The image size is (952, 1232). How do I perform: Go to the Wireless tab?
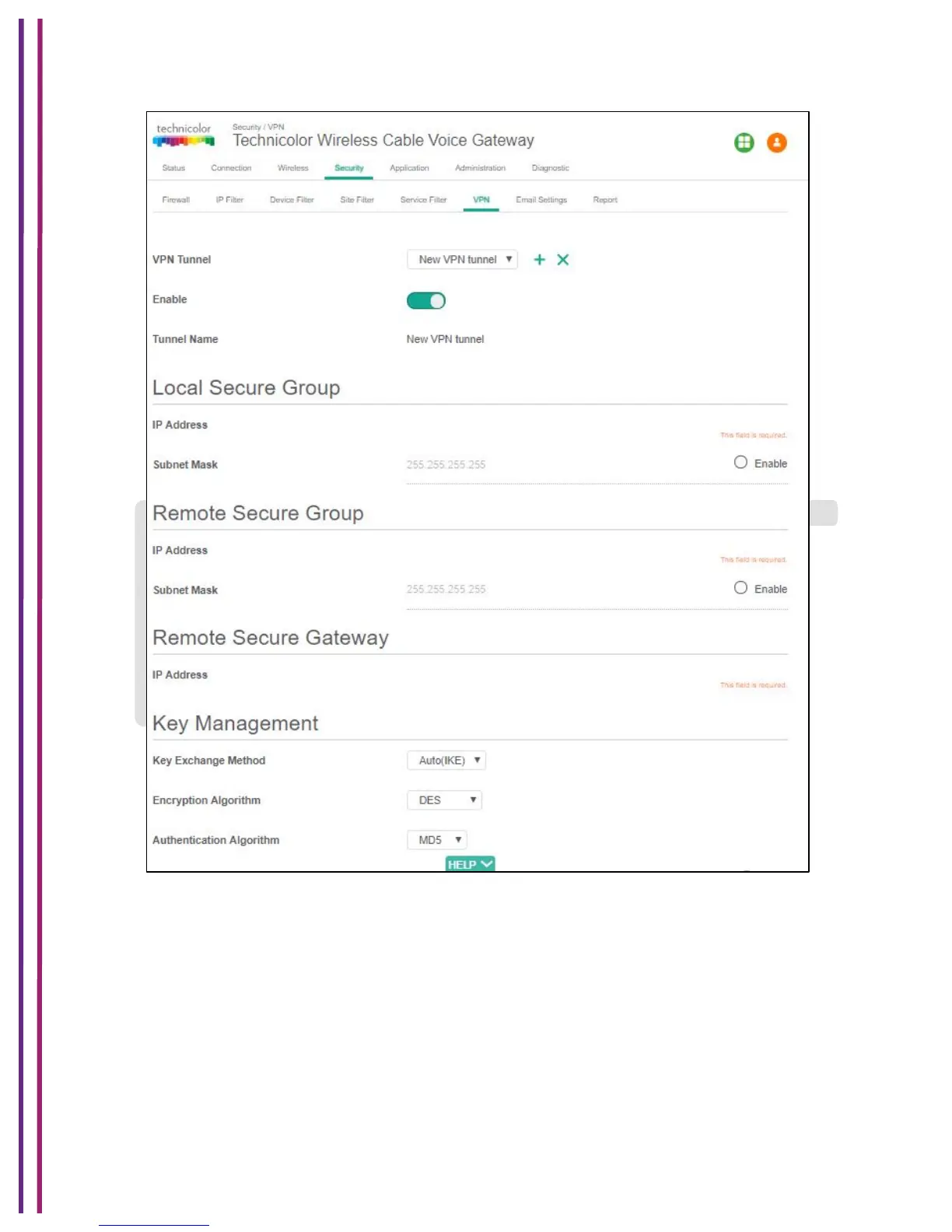pos(292,168)
